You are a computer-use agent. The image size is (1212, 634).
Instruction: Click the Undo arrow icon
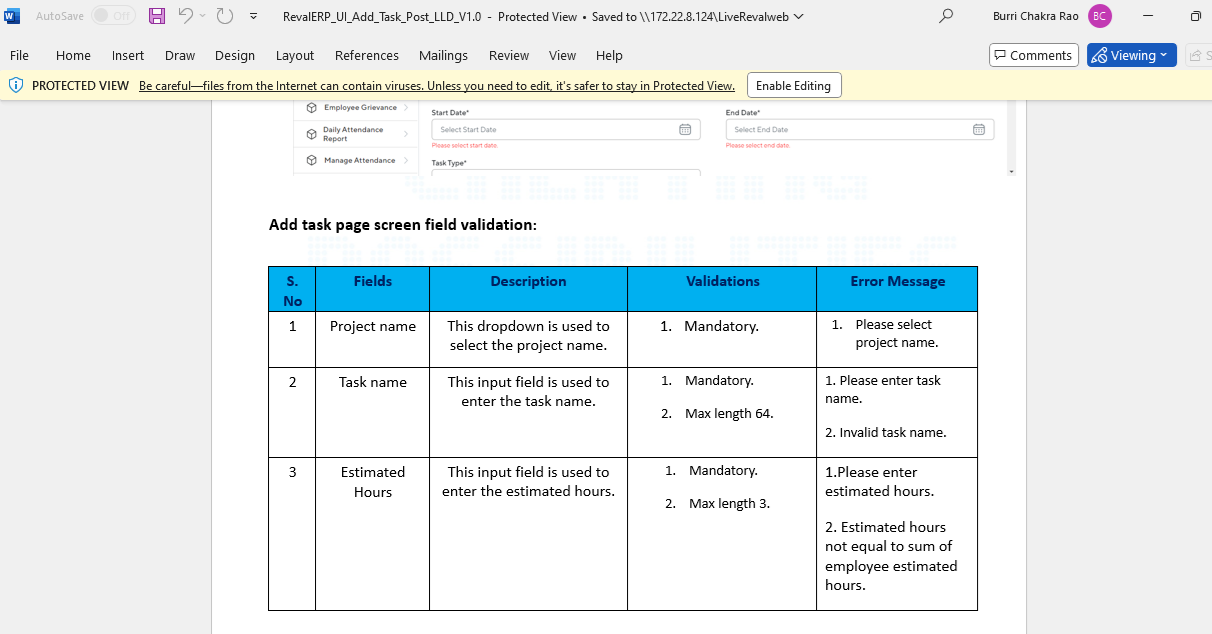185,16
